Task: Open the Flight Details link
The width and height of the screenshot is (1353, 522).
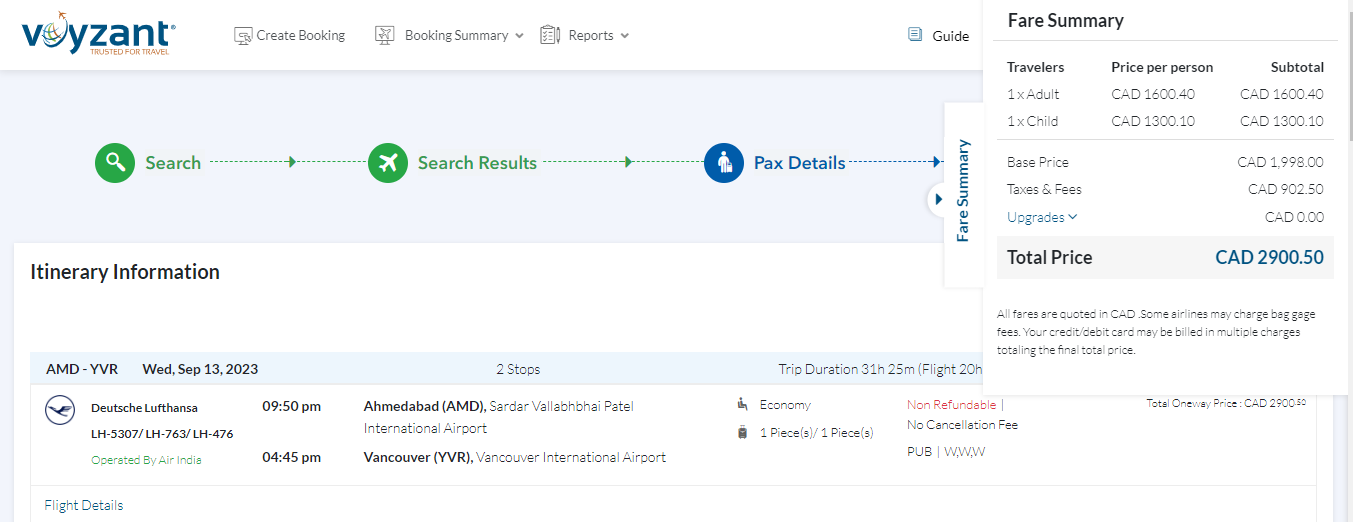Action: pyautogui.click(x=84, y=505)
